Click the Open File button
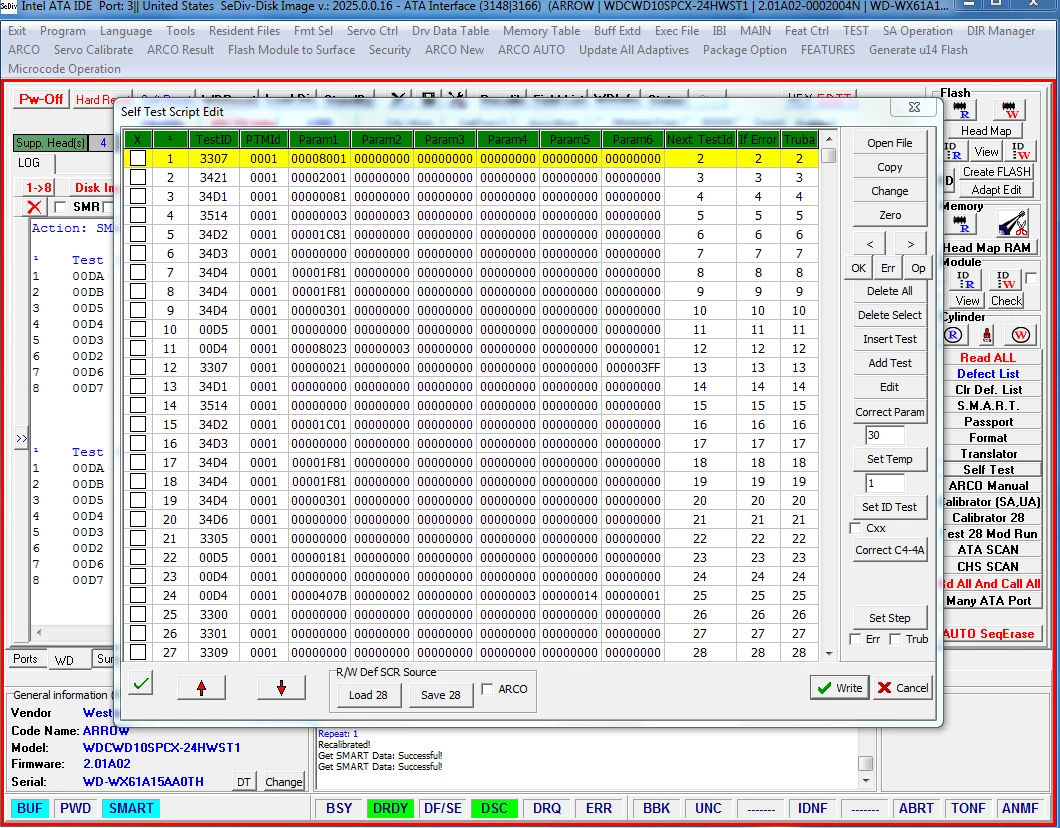1060x828 pixels. [890, 143]
